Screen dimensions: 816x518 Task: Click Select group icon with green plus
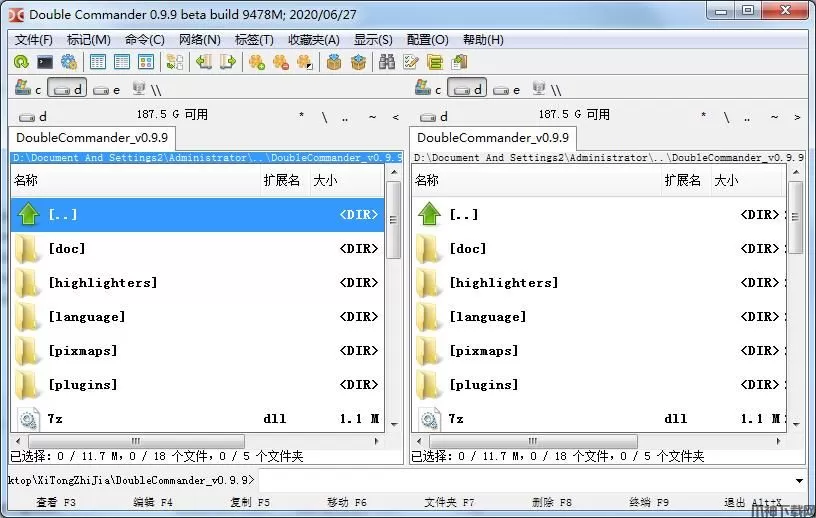pyautogui.click(x=257, y=62)
